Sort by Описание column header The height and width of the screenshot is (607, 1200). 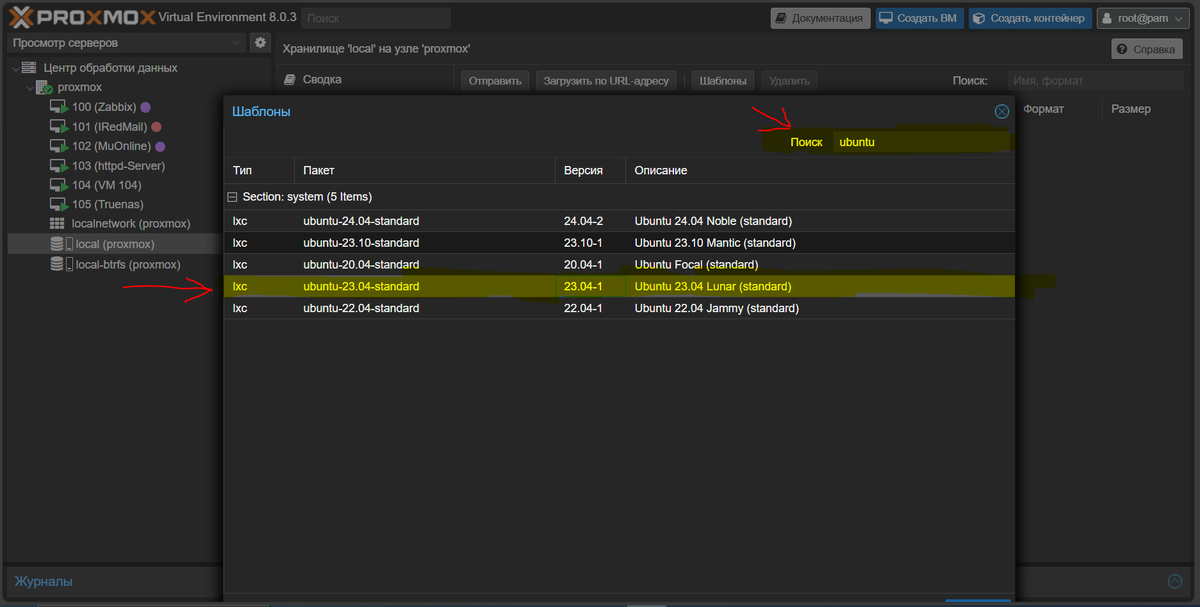pyautogui.click(x=820, y=171)
